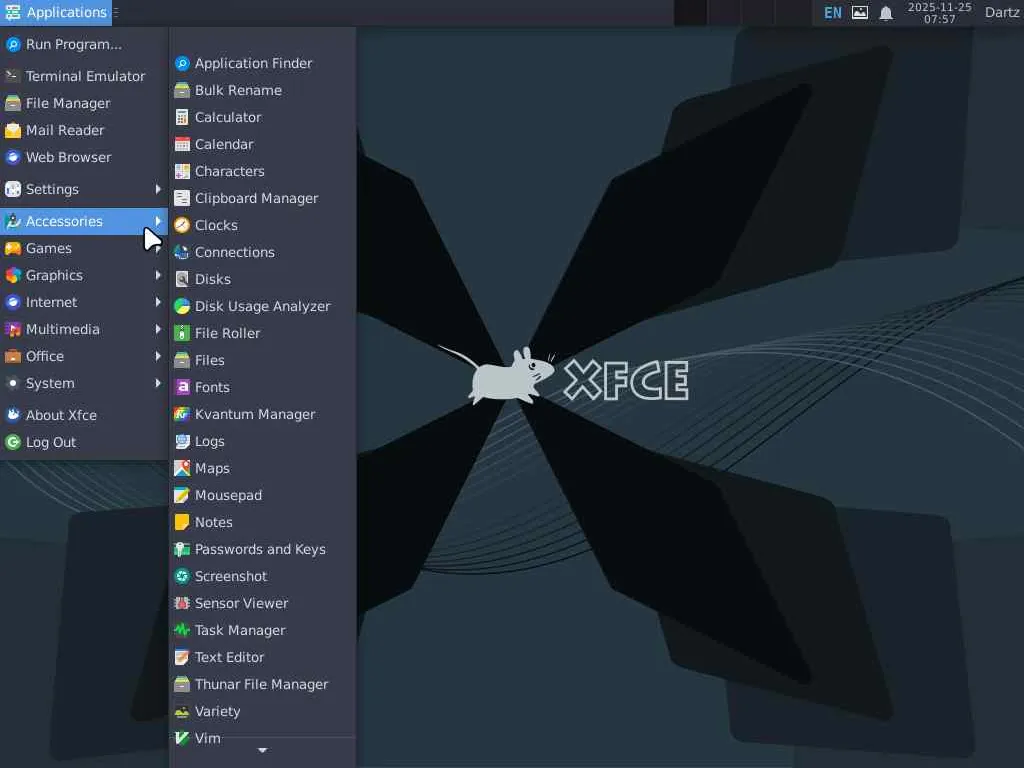Expand the Multimedia submenu arrow

[158, 329]
